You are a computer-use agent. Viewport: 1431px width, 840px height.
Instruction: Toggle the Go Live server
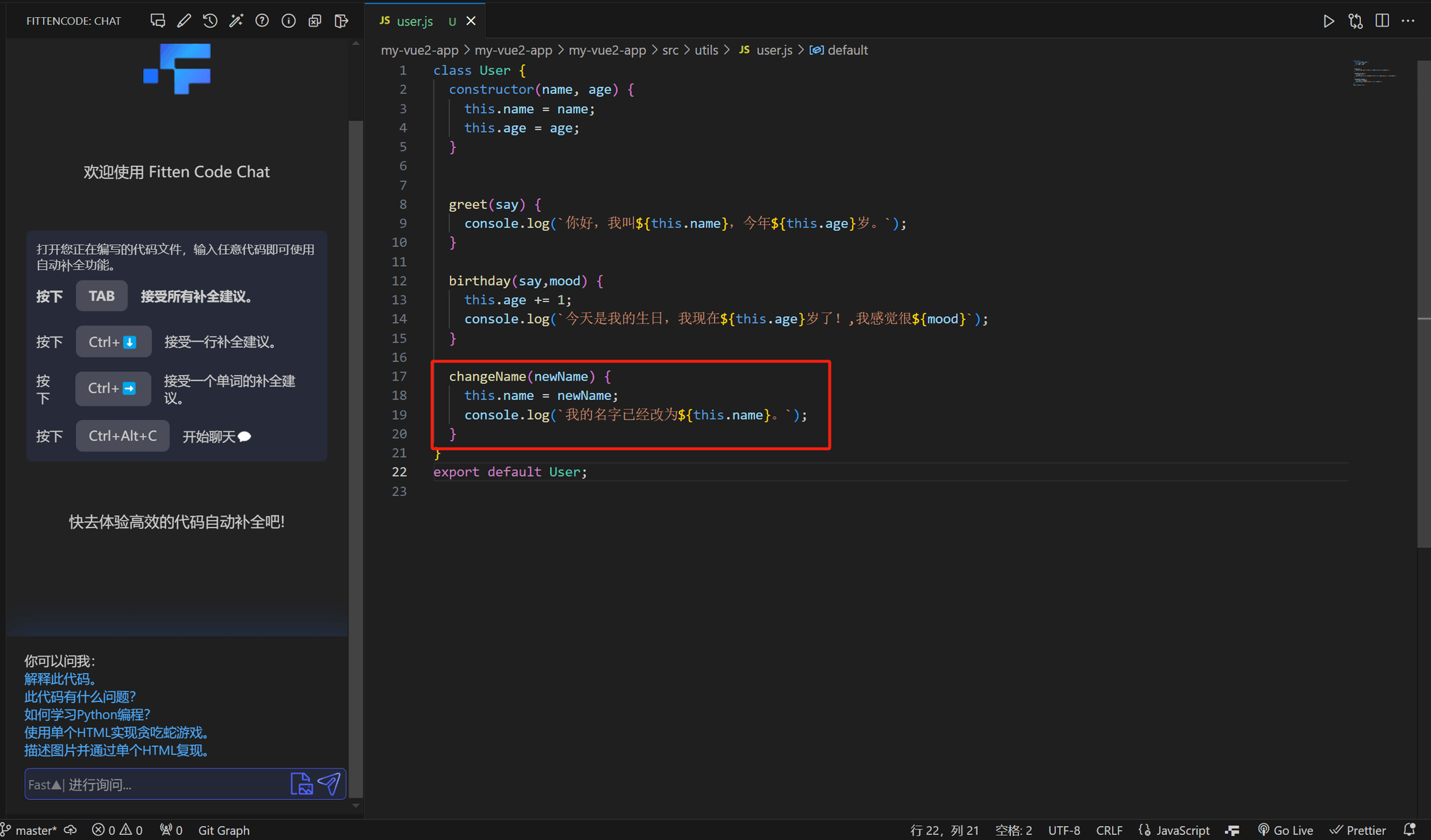(1286, 830)
